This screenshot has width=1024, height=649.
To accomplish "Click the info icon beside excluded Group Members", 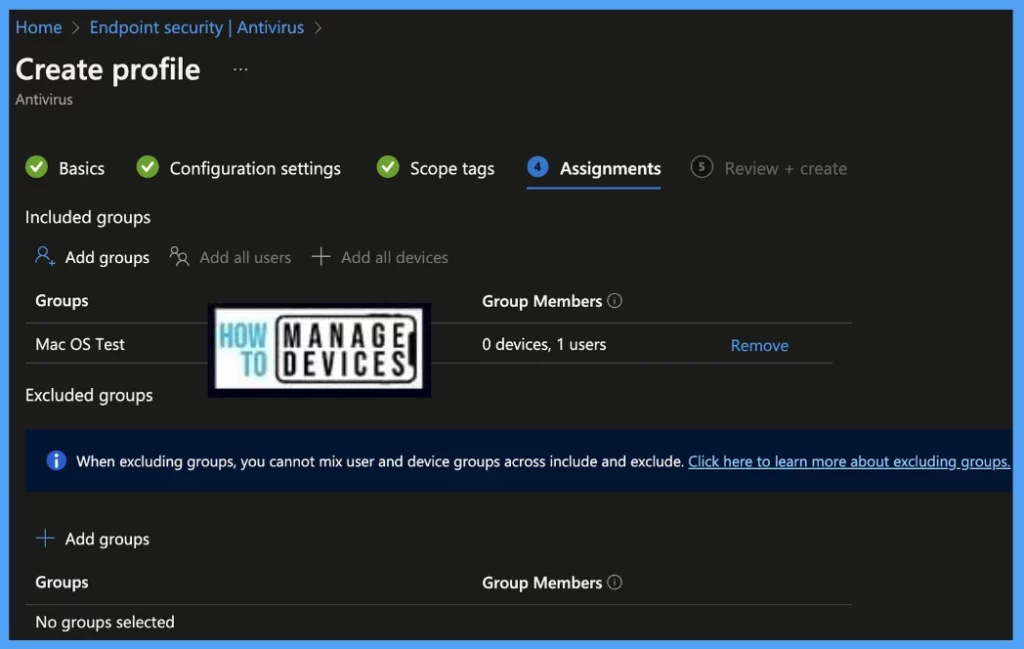I will coord(615,582).
